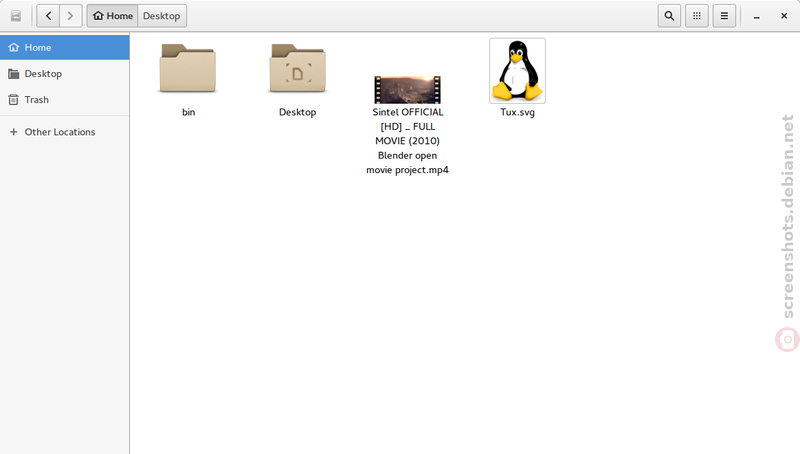Click the Files app icon at top left
The image size is (800, 454).
pos(16,16)
